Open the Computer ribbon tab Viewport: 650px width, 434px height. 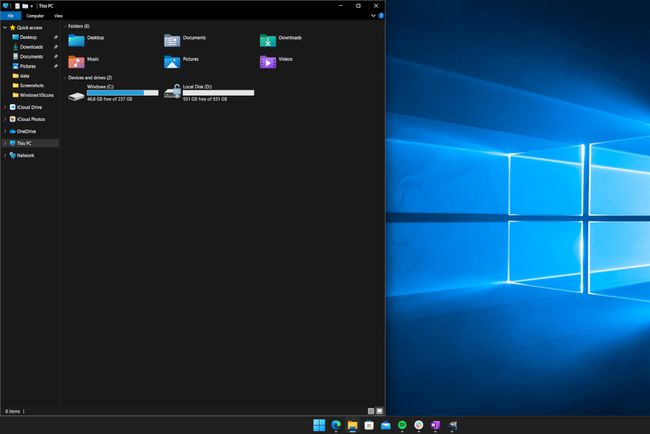(x=35, y=16)
